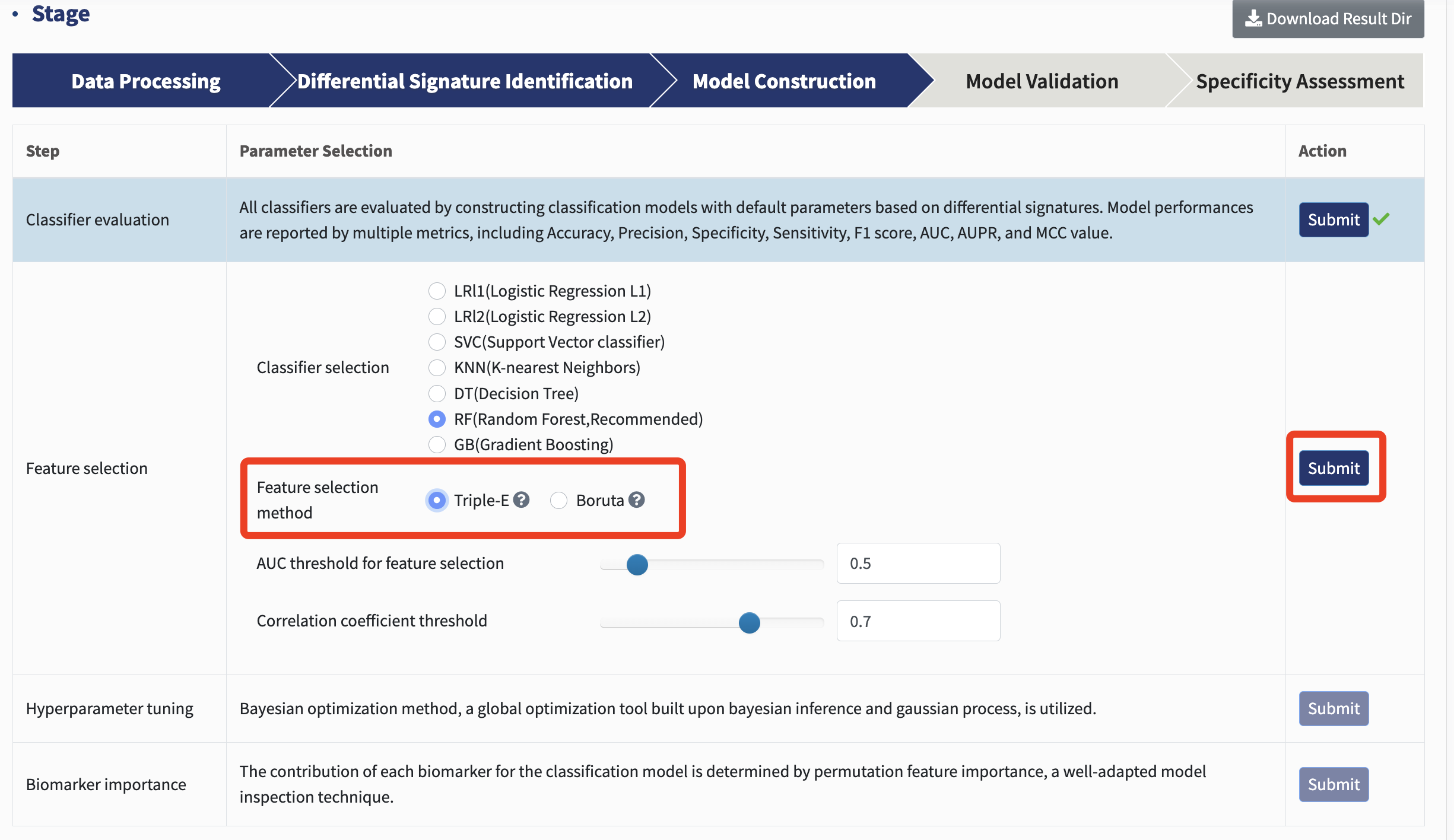Viewport: 1454px width, 840px height.
Task: Click the 'Parameter Selection' column header
Action: tap(316, 151)
